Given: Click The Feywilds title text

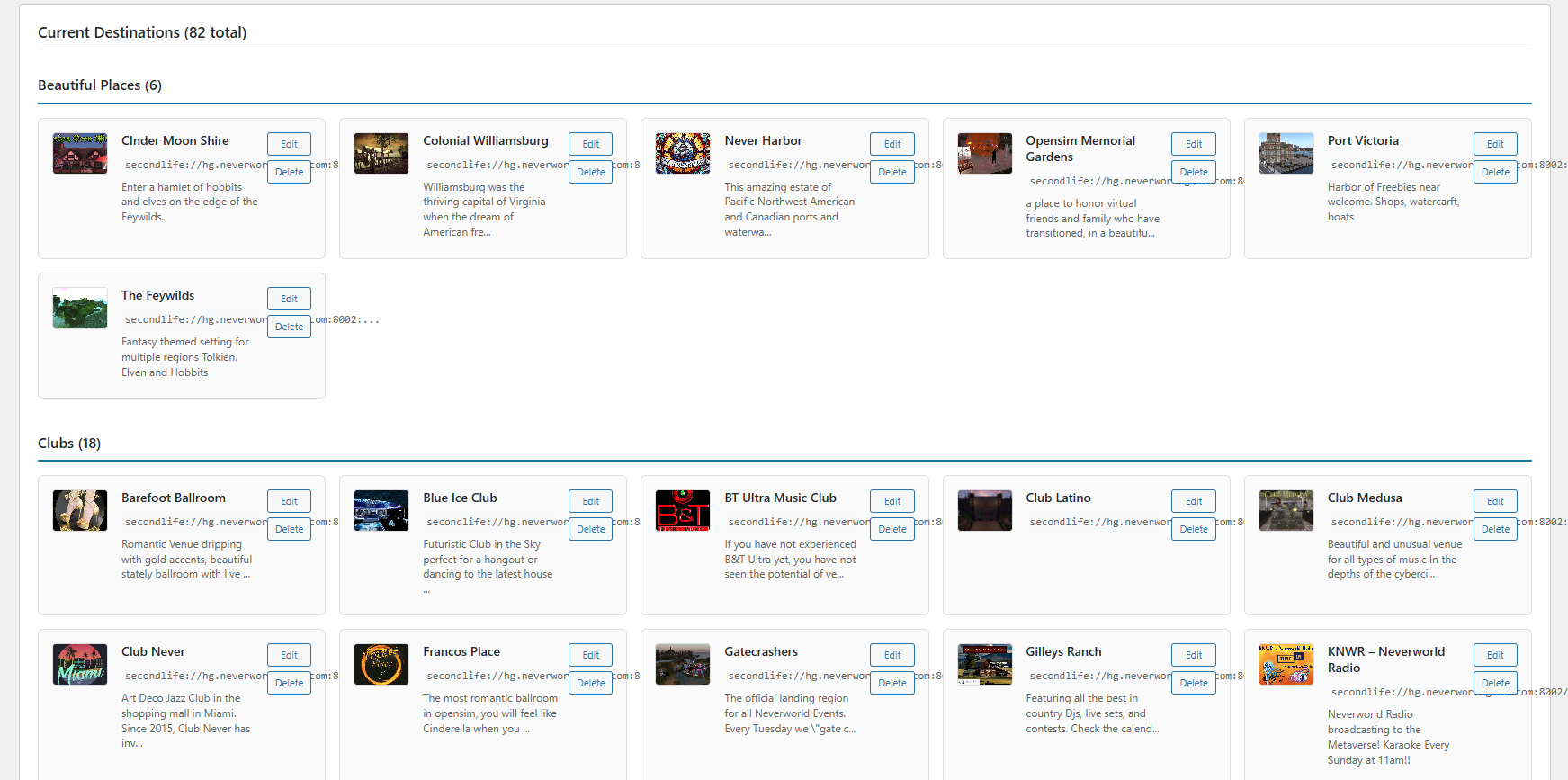Looking at the screenshot, I should 157,295.
